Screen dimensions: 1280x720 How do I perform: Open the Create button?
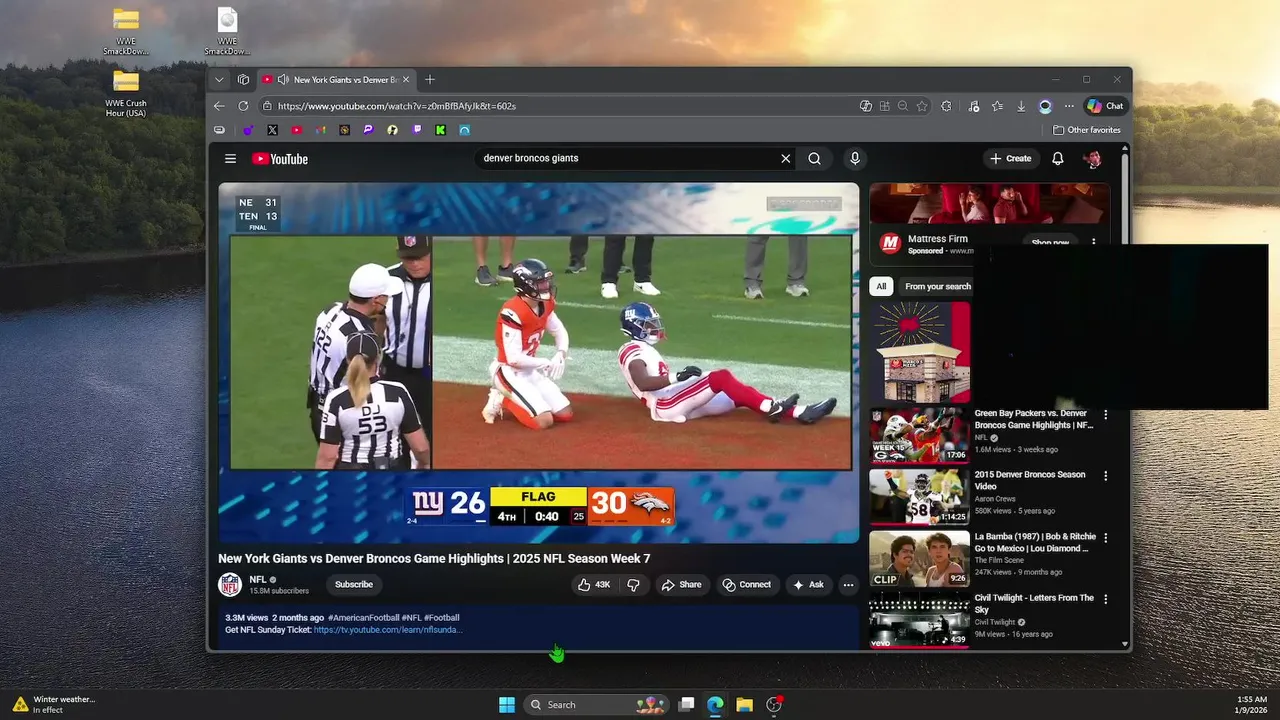coord(1010,158)
